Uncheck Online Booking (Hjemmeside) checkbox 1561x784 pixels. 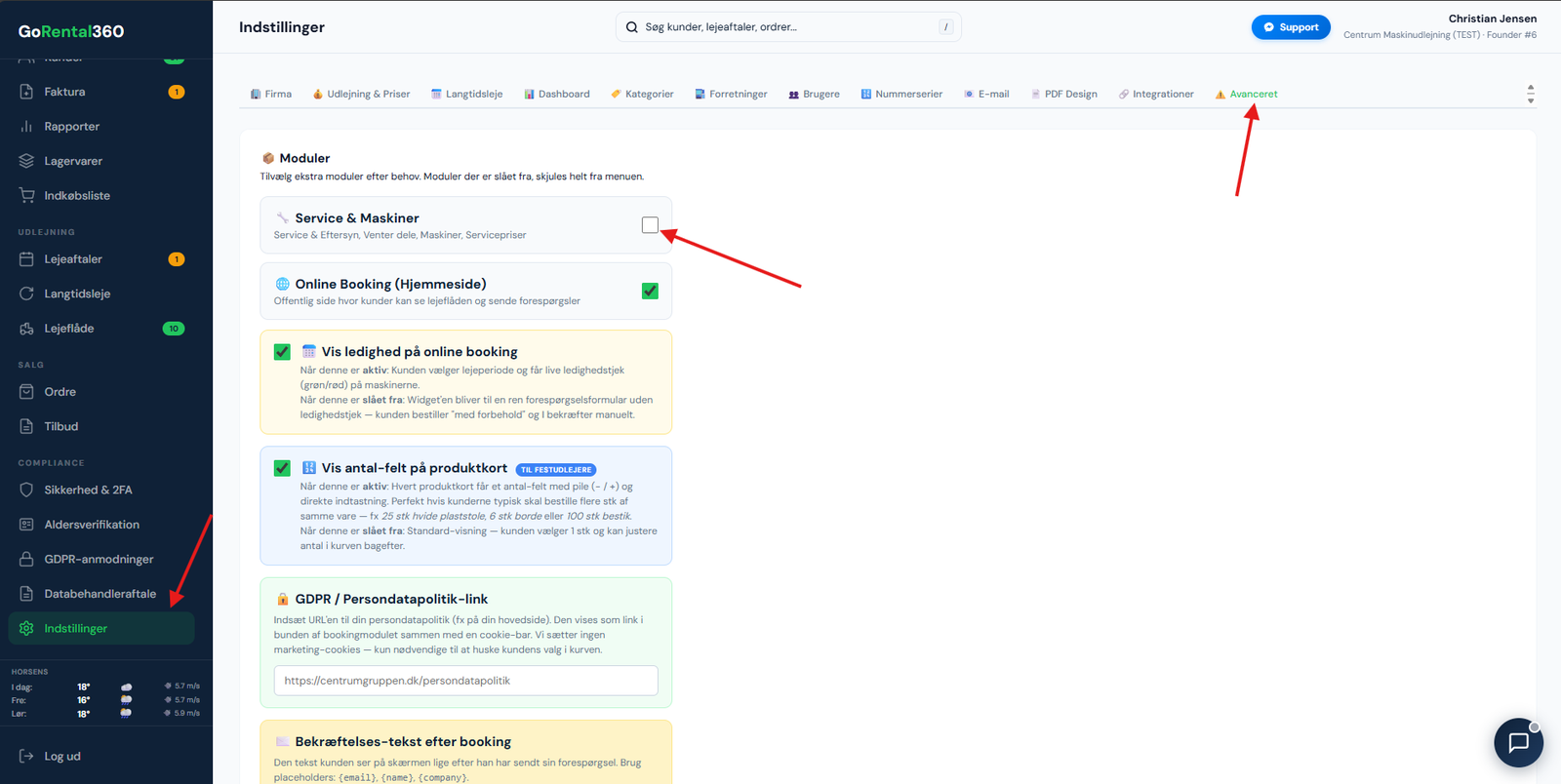click(650, 291)
